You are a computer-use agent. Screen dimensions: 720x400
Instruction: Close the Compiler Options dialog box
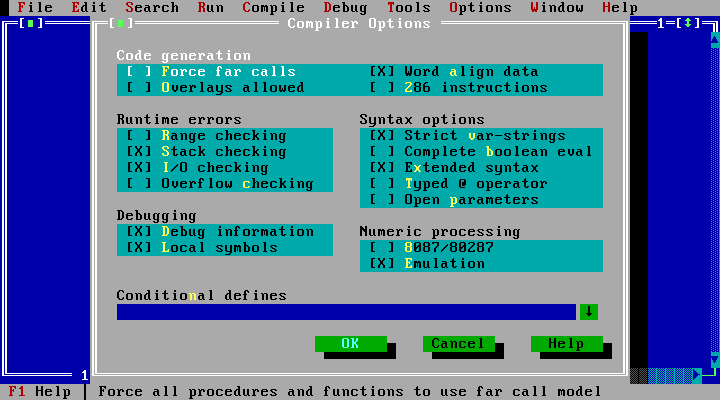coord(120,23)
